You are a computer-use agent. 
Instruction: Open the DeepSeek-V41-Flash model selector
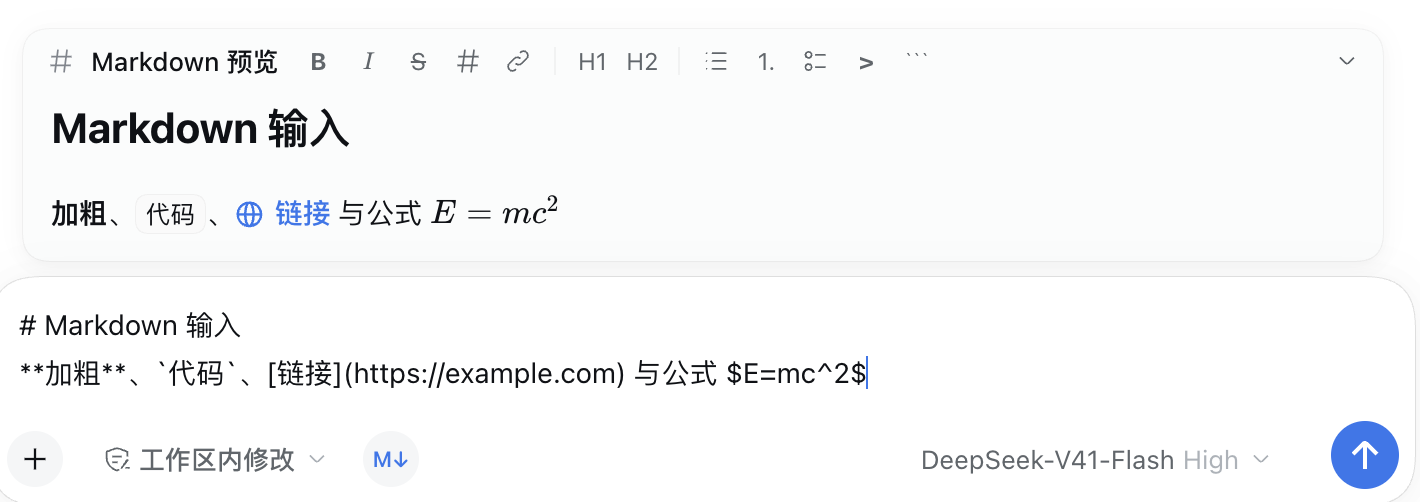[1095, 460]
